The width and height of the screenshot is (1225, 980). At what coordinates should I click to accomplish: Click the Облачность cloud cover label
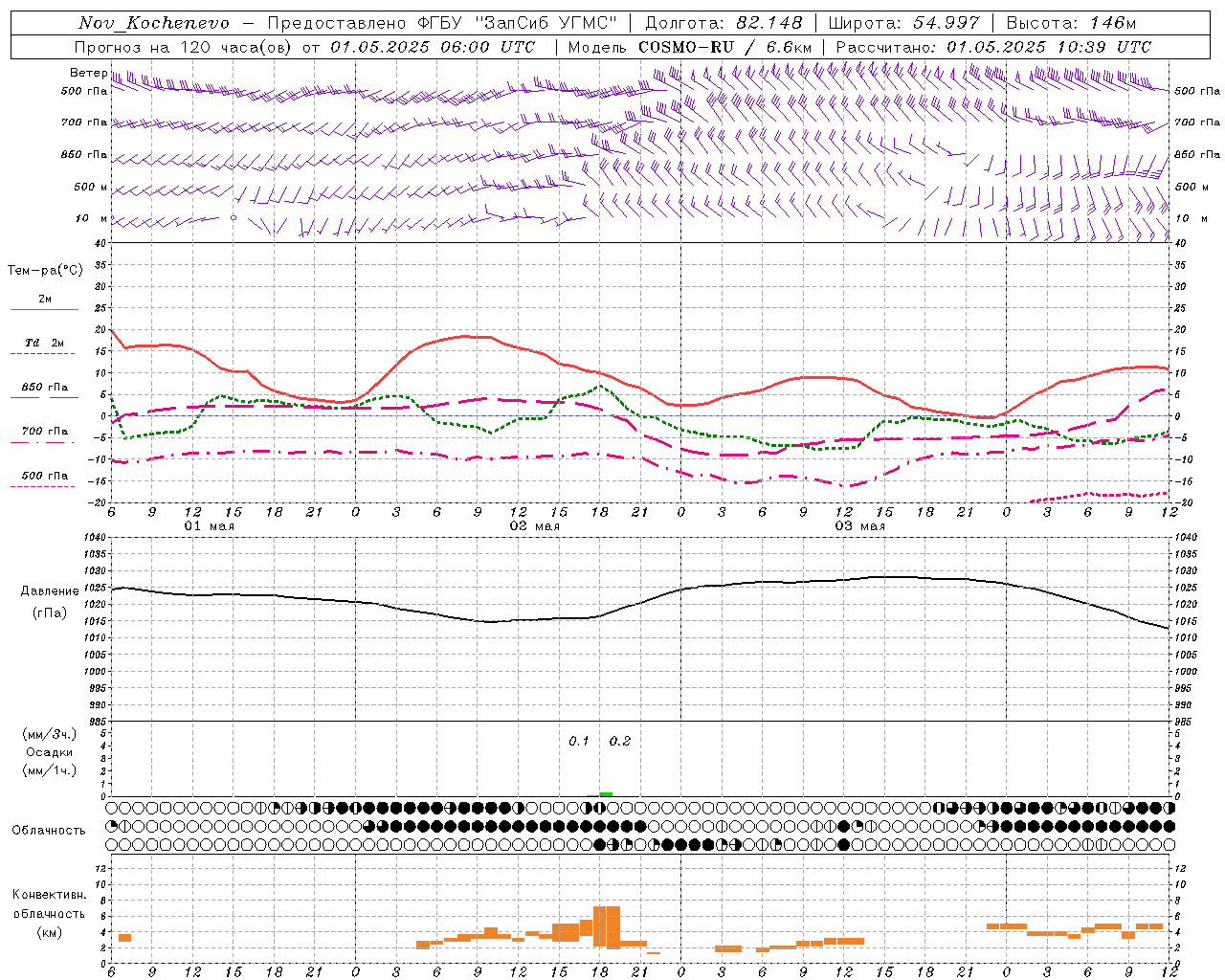49,831
